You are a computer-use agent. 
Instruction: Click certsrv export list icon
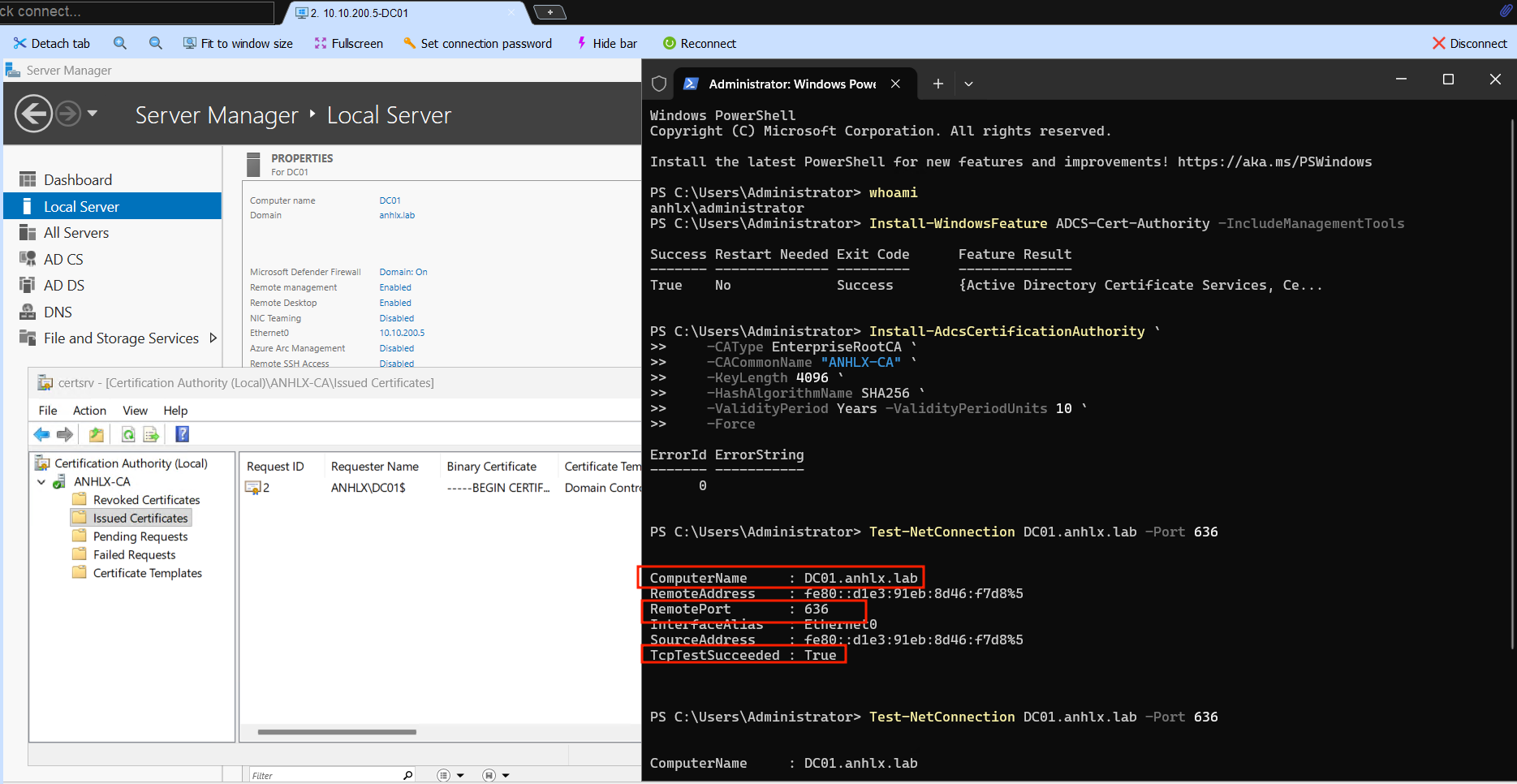pyautogui.click(x=151, y=435)
